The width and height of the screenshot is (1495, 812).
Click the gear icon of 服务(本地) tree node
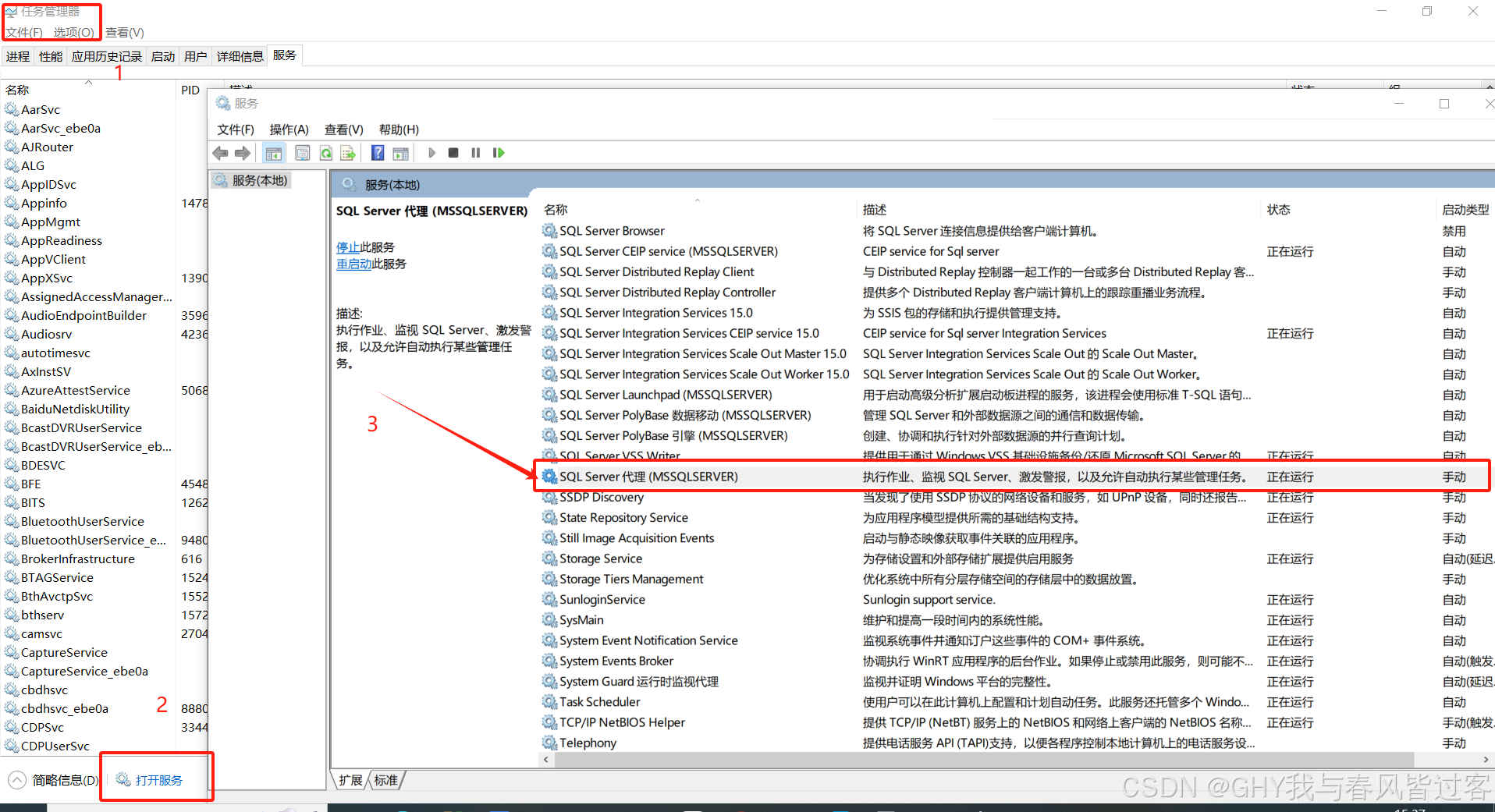tap(222, 180)
